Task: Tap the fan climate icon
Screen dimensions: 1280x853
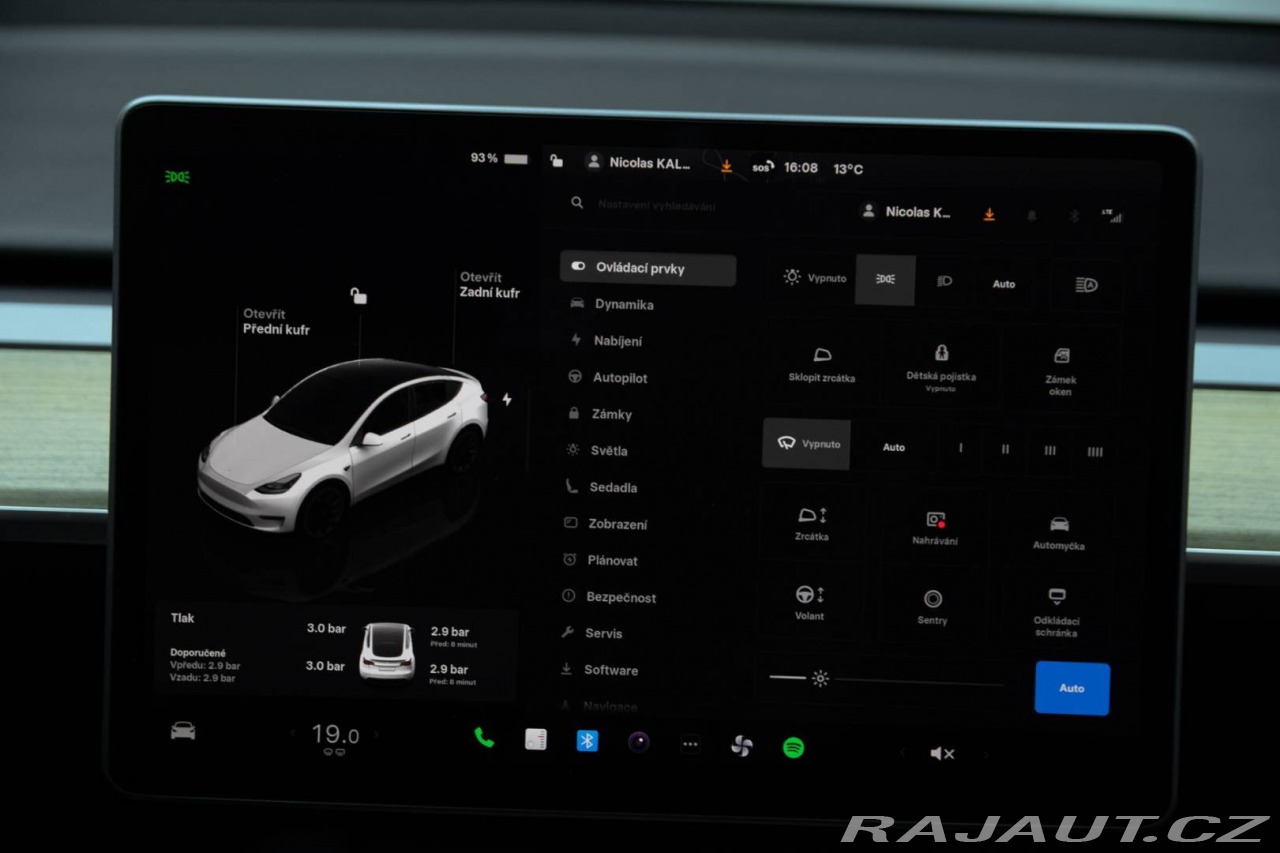Action: [741, 746]
